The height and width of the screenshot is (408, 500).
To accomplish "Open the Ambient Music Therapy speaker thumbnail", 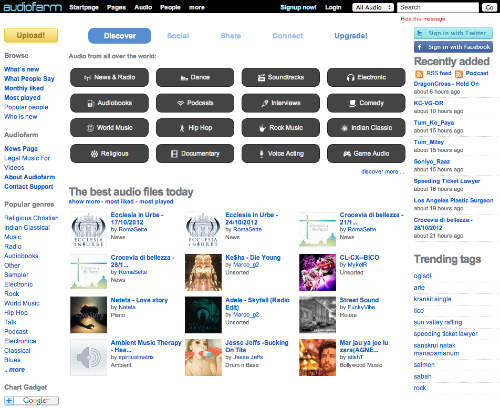I will (x=88, y=357).
